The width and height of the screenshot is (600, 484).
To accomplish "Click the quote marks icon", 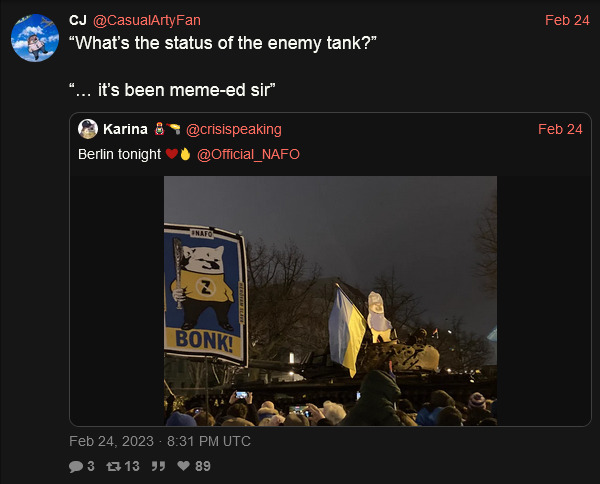I will 158,466.
